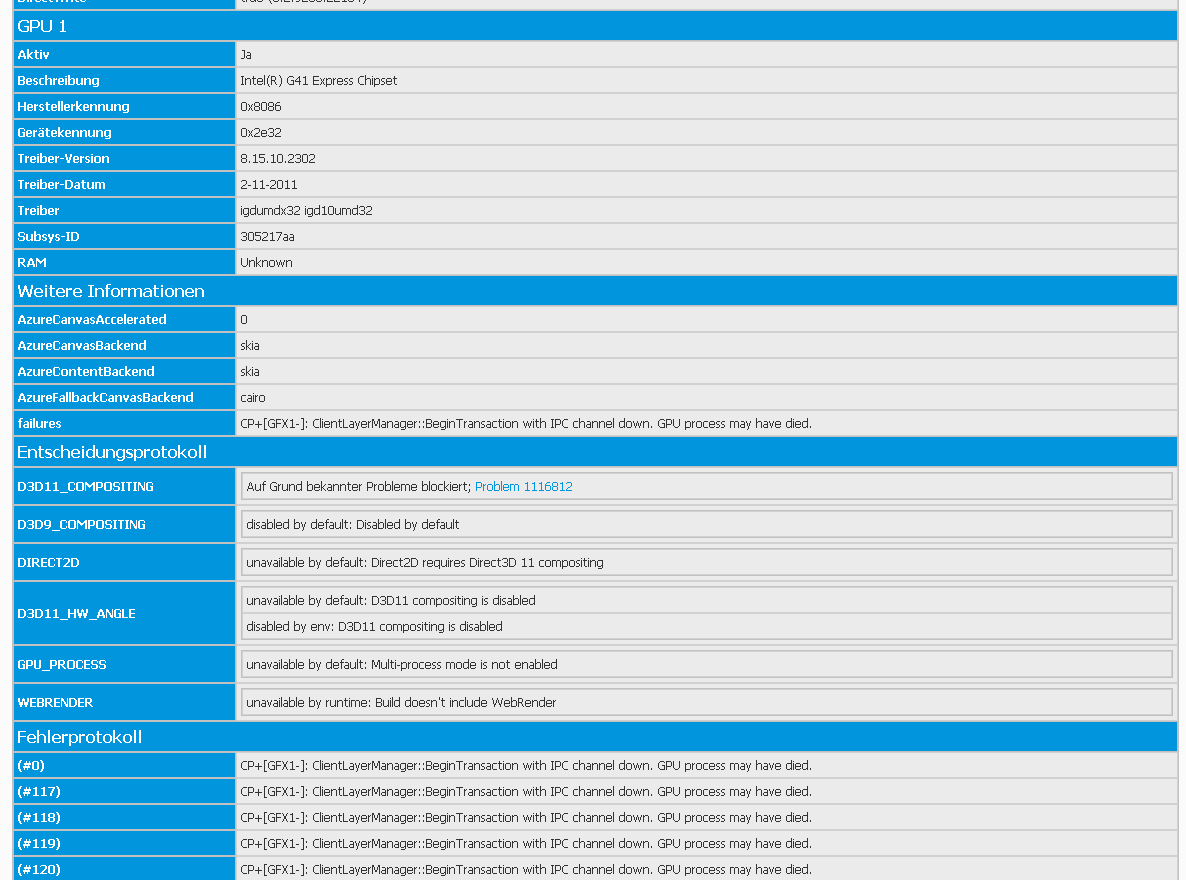Viewport: 1186px width, 880px height.
Task: Select 'Auf Grund bekannter Probleme blockiert' text
Action: (x=359, y=487)
